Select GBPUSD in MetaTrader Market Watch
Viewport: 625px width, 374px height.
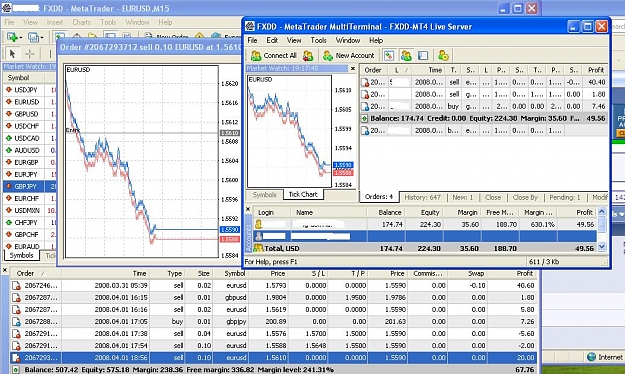29,114
